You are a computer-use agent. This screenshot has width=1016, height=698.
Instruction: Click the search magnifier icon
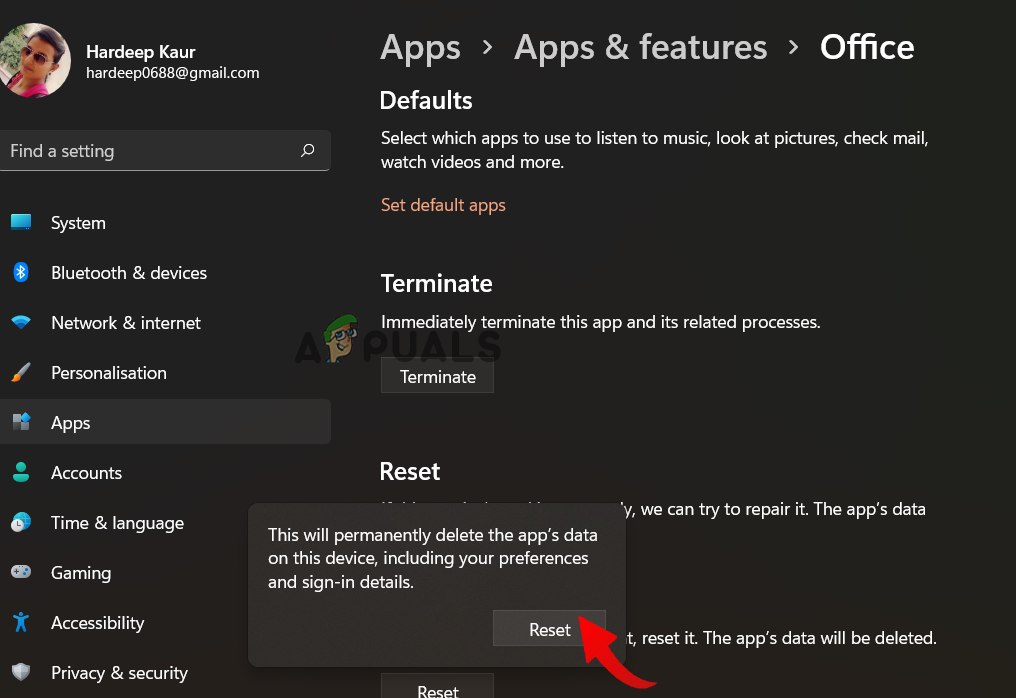click(307, 151)
